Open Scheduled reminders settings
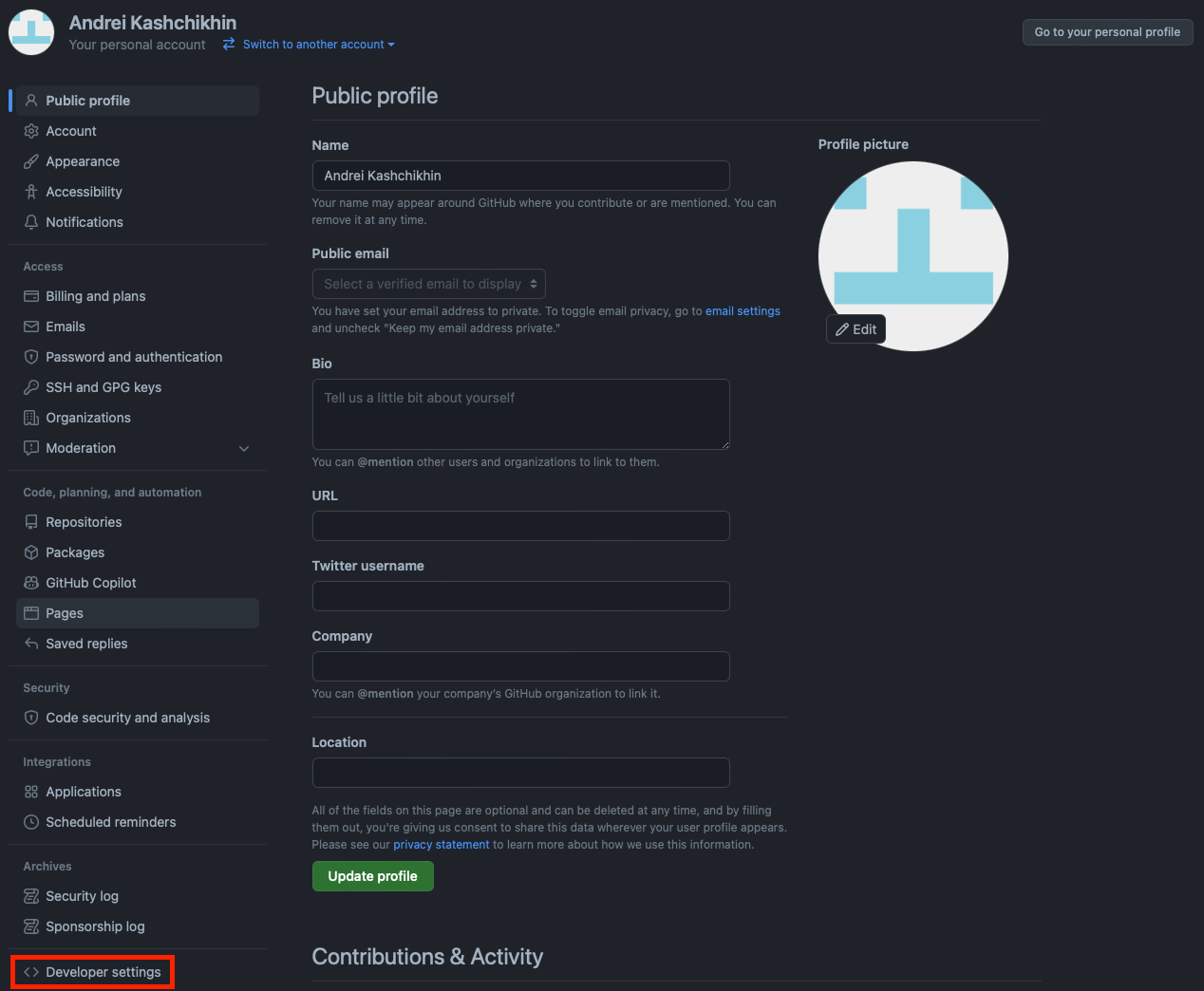 point(138,822)
